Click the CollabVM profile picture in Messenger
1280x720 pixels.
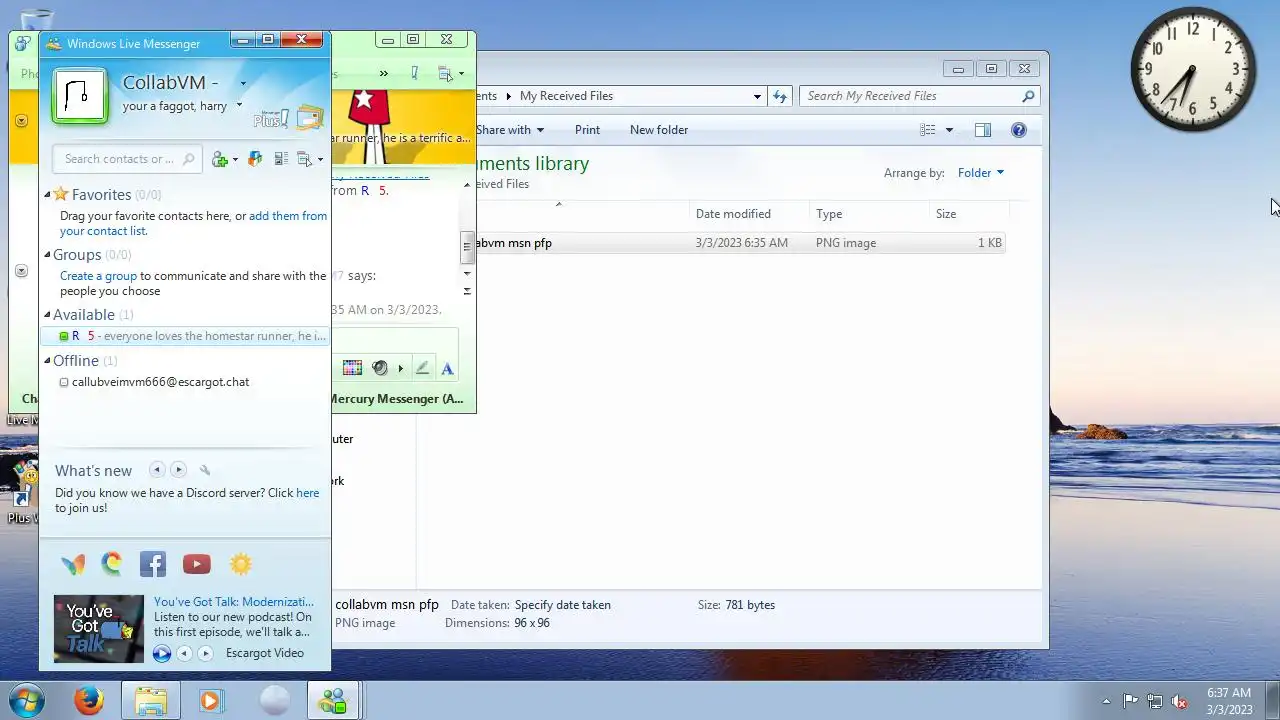pyautogui.click(x=80, y=96)
